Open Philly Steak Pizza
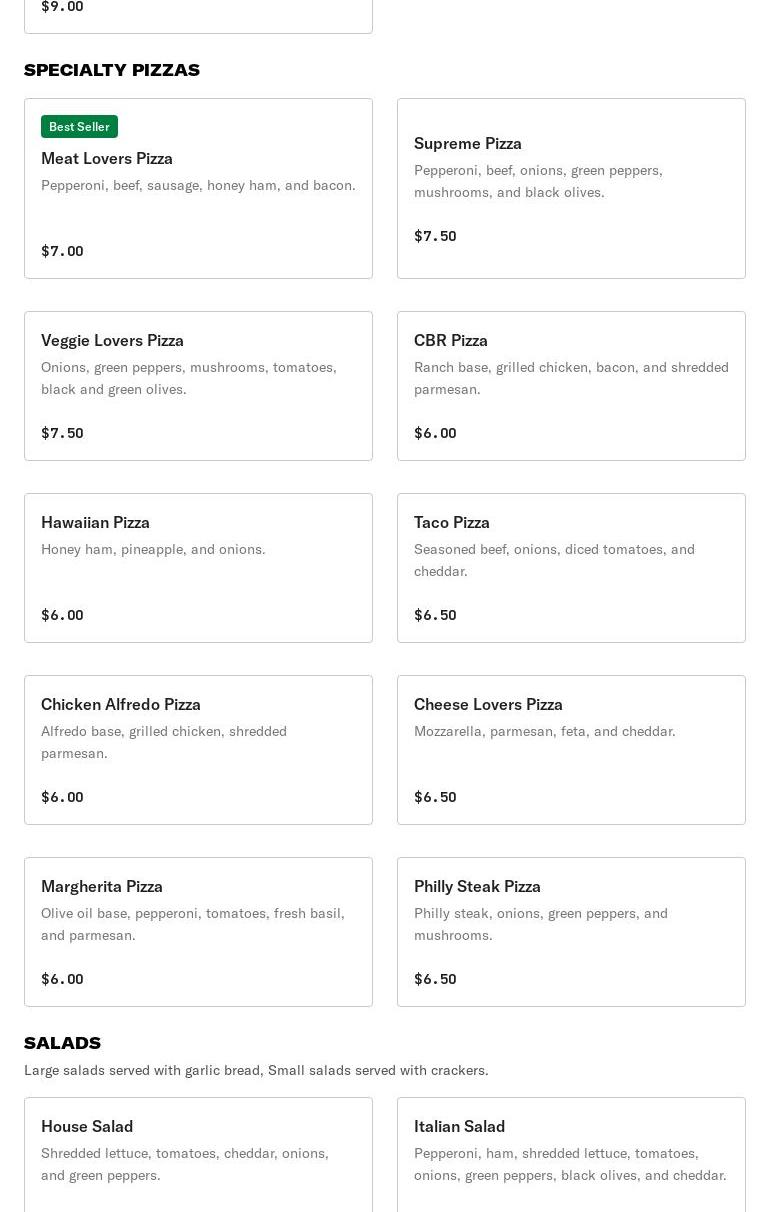The width and height of the screenshot is (770, 1212). [x=571, y=931]
